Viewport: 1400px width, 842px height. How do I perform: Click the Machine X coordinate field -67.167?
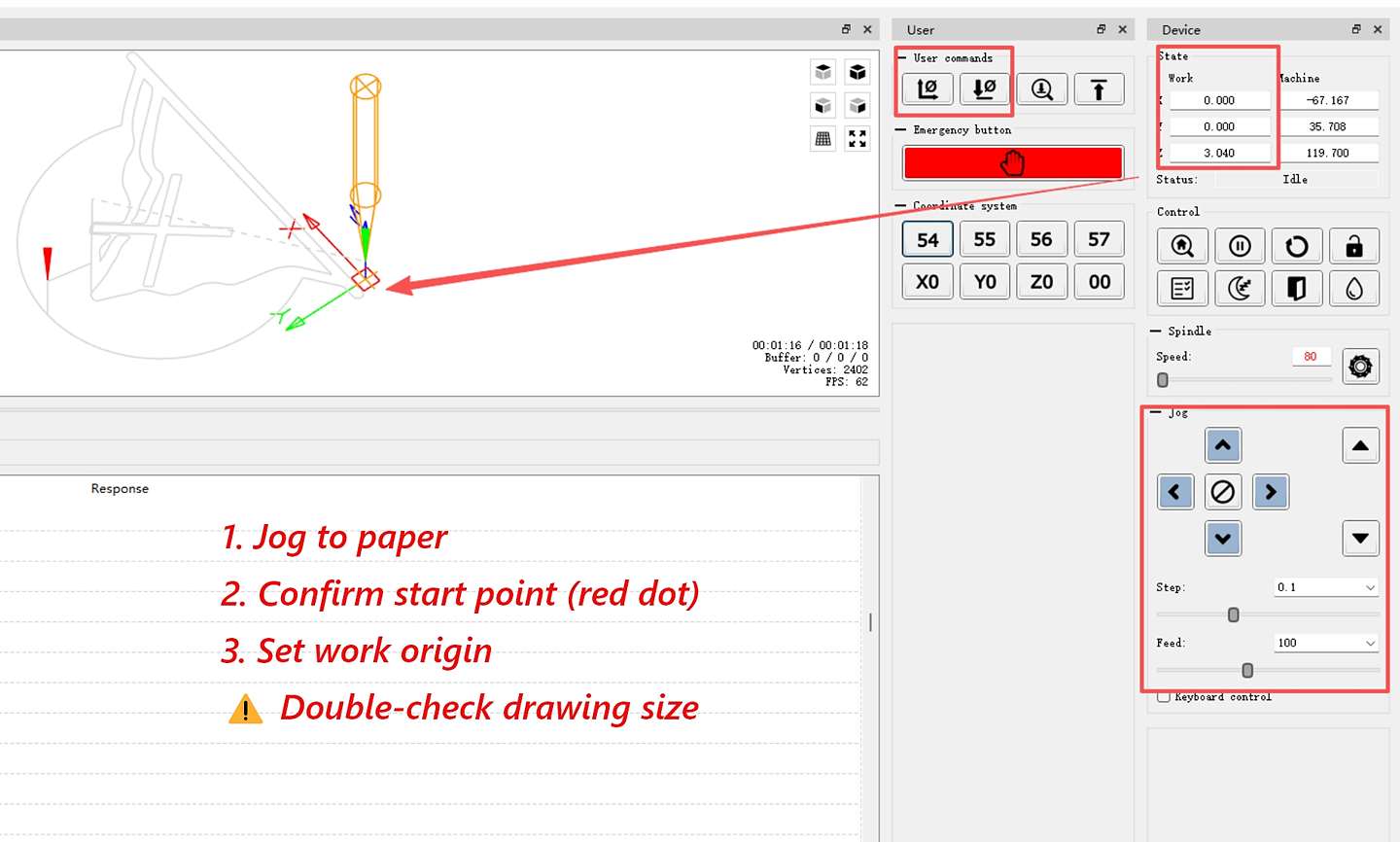pos(1328,100)
